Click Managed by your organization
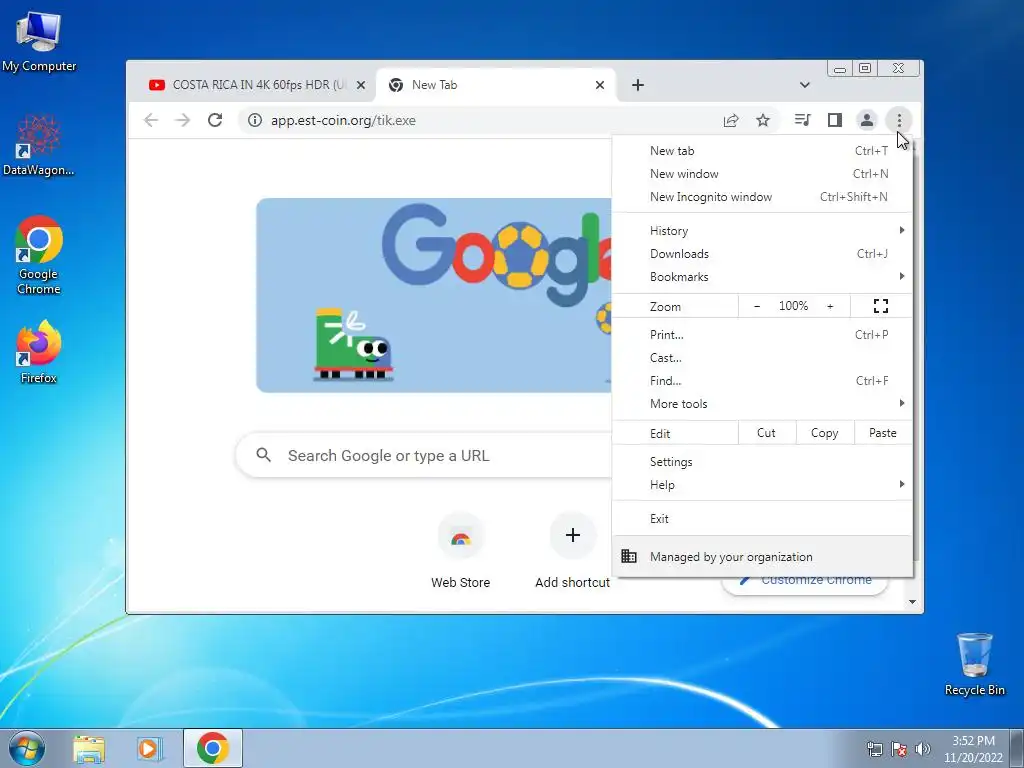This screenshot has height=768, width=1024. (x=763, y=556)
